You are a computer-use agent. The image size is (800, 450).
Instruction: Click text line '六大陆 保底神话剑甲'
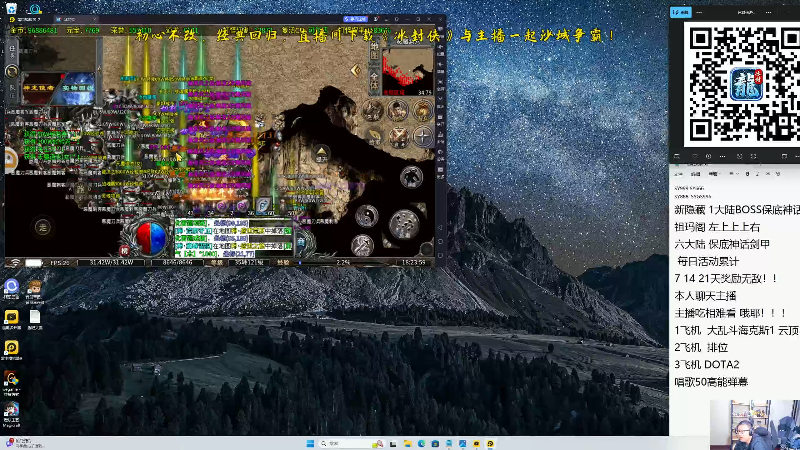722,244
